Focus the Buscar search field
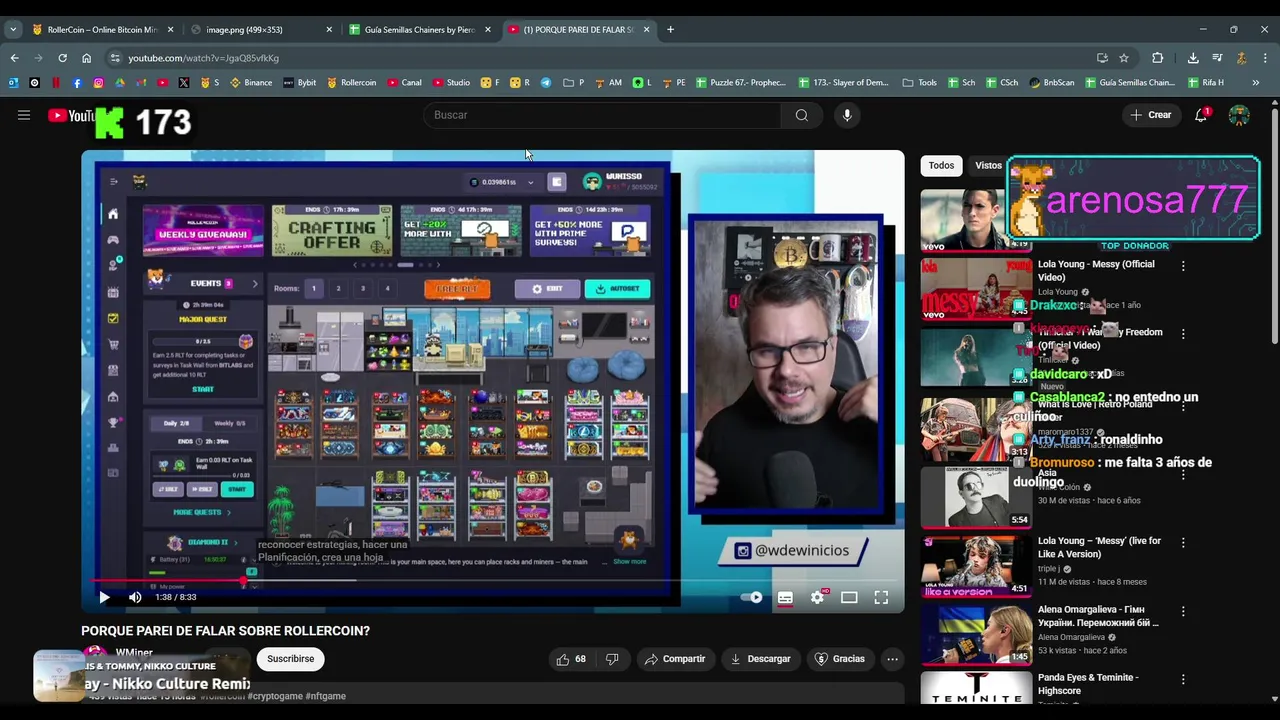The image size is (1280, 720). (x=602, y=115)
